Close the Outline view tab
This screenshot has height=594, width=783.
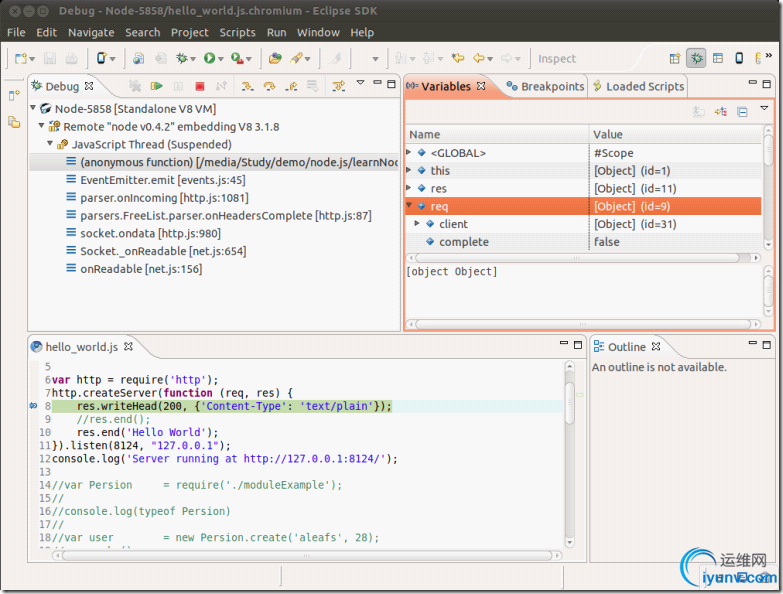pyautogui.click(x=656, y=346)
